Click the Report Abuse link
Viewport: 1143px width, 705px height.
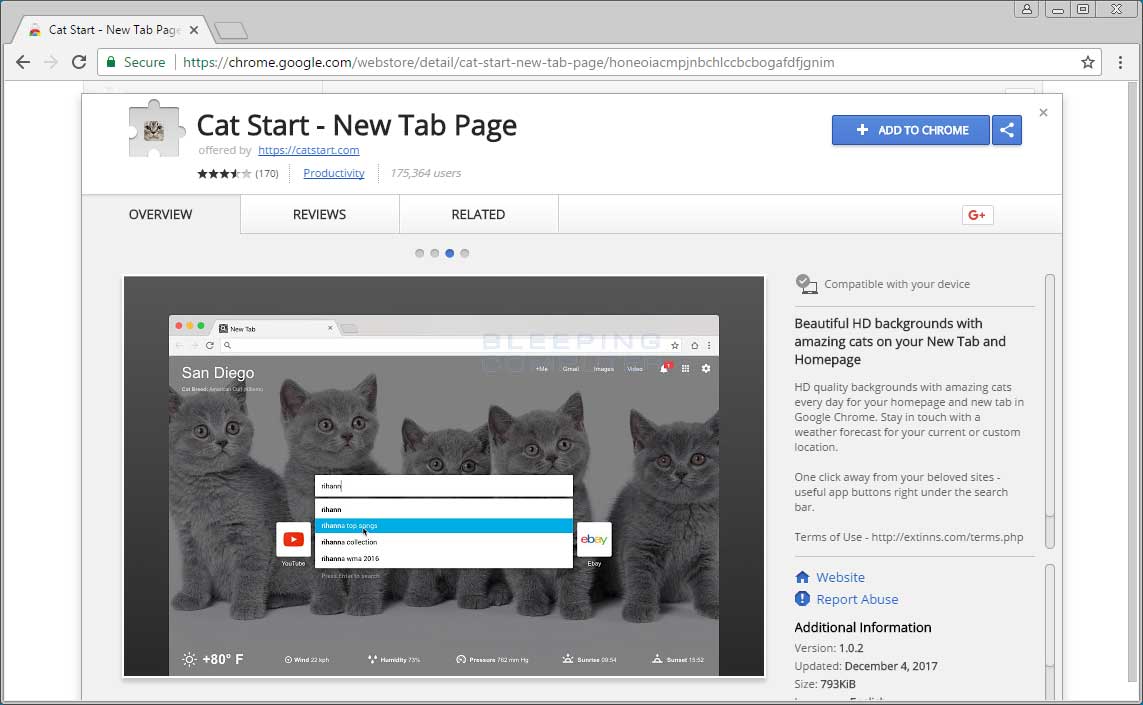coord(857,599)
